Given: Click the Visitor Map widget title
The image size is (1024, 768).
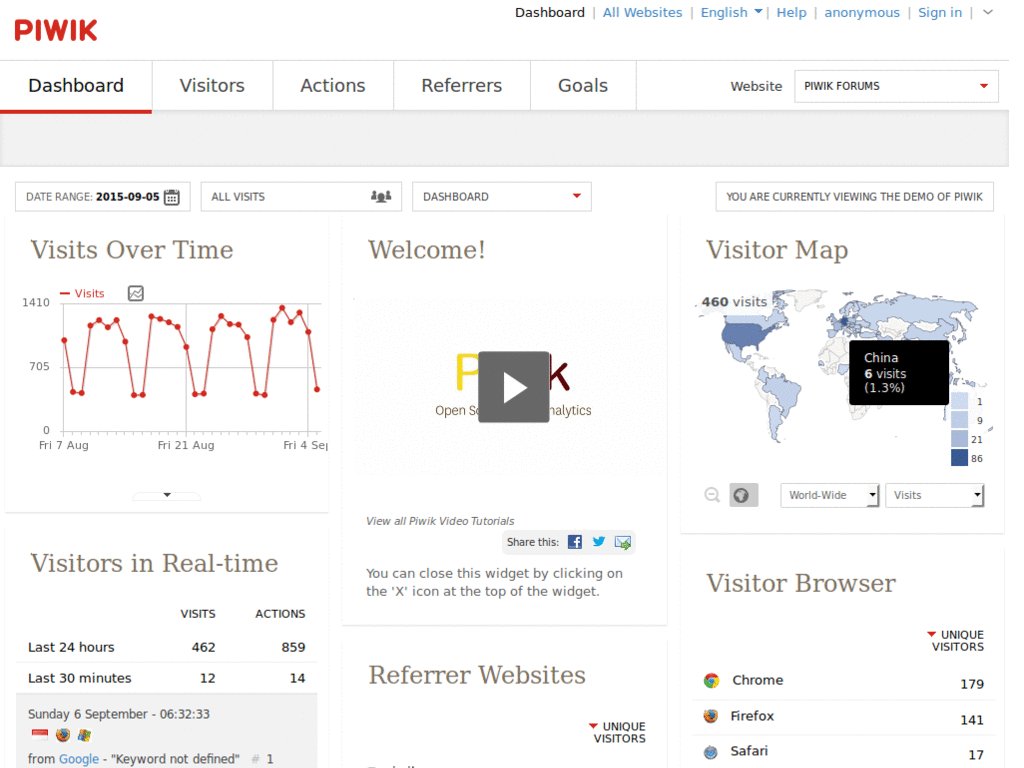Looking at the screenshot, I should point(777,250).
